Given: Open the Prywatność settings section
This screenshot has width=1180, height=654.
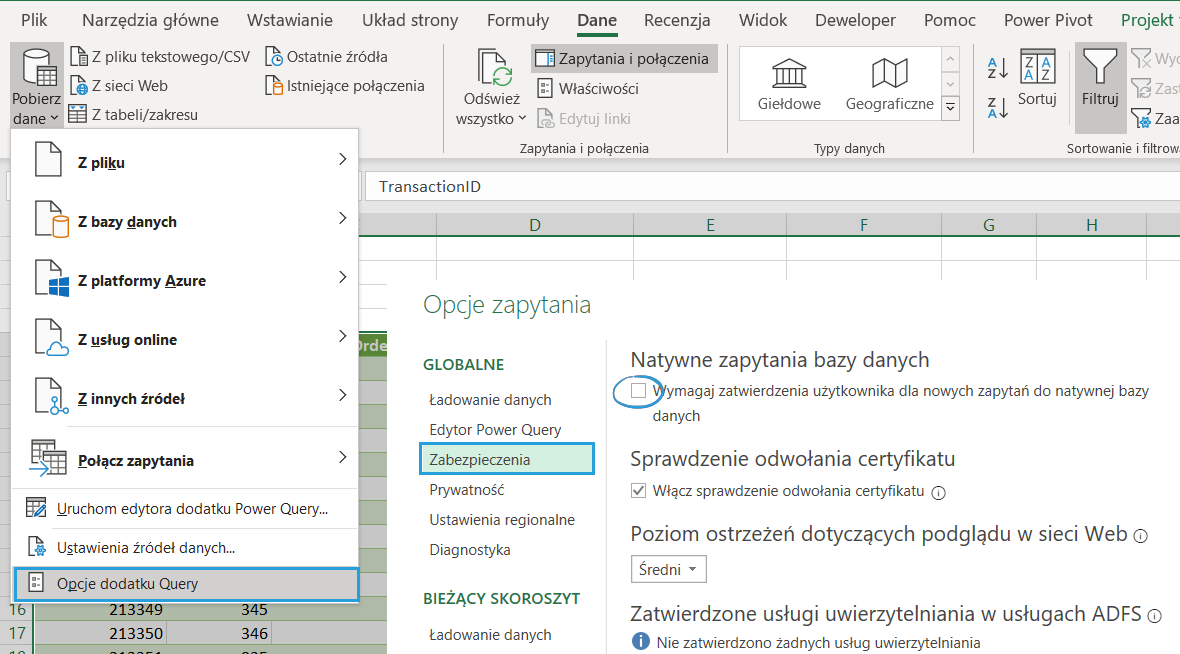Looking at the screenshot, I should pyautogui.click(x=466, y=490).
